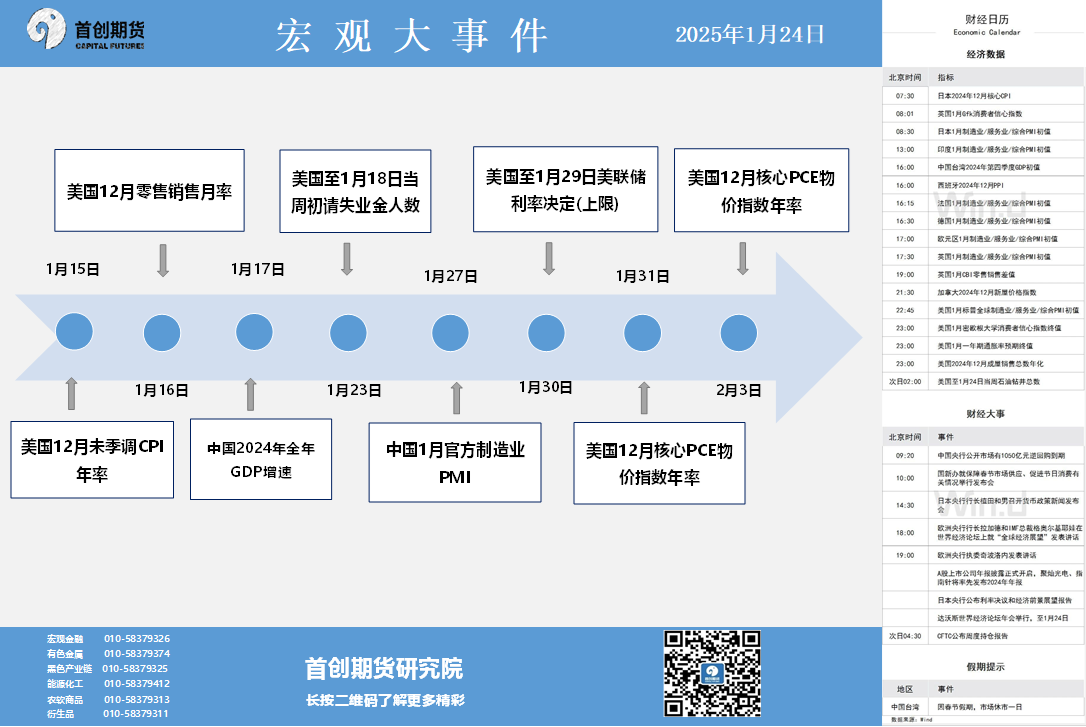Click the date 2025年1月24日 in the header

click(750, 34)
